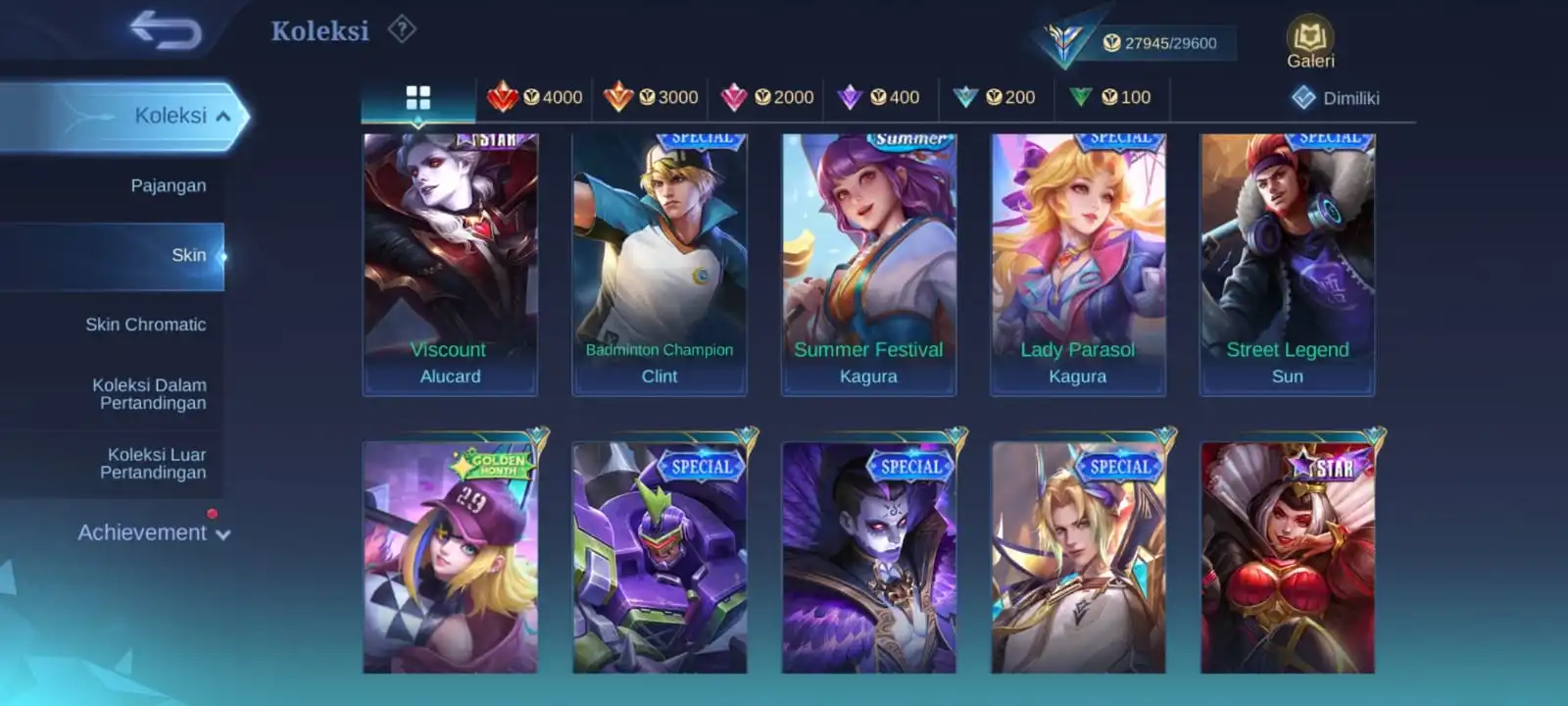Select the Street Legend Sun skin card
Screen dimensions: 1568x706
click(x=1287, y=265)
